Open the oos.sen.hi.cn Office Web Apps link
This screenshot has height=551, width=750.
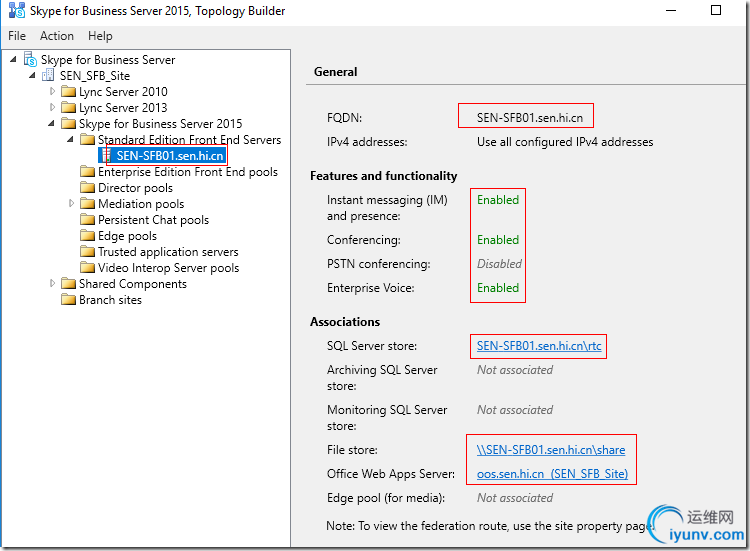coord(552,474)
